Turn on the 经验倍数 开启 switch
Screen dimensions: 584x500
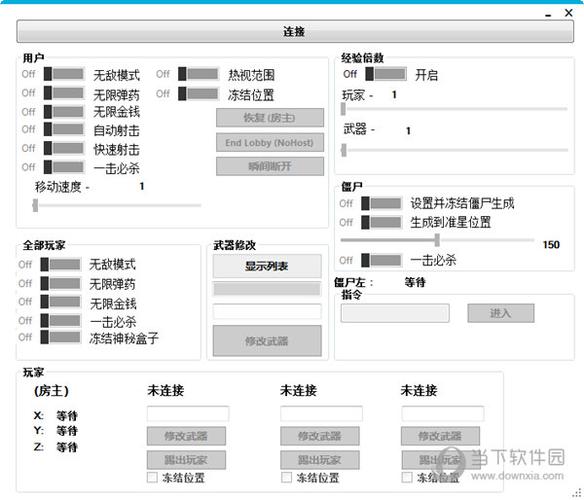click(x=386, y=74)
